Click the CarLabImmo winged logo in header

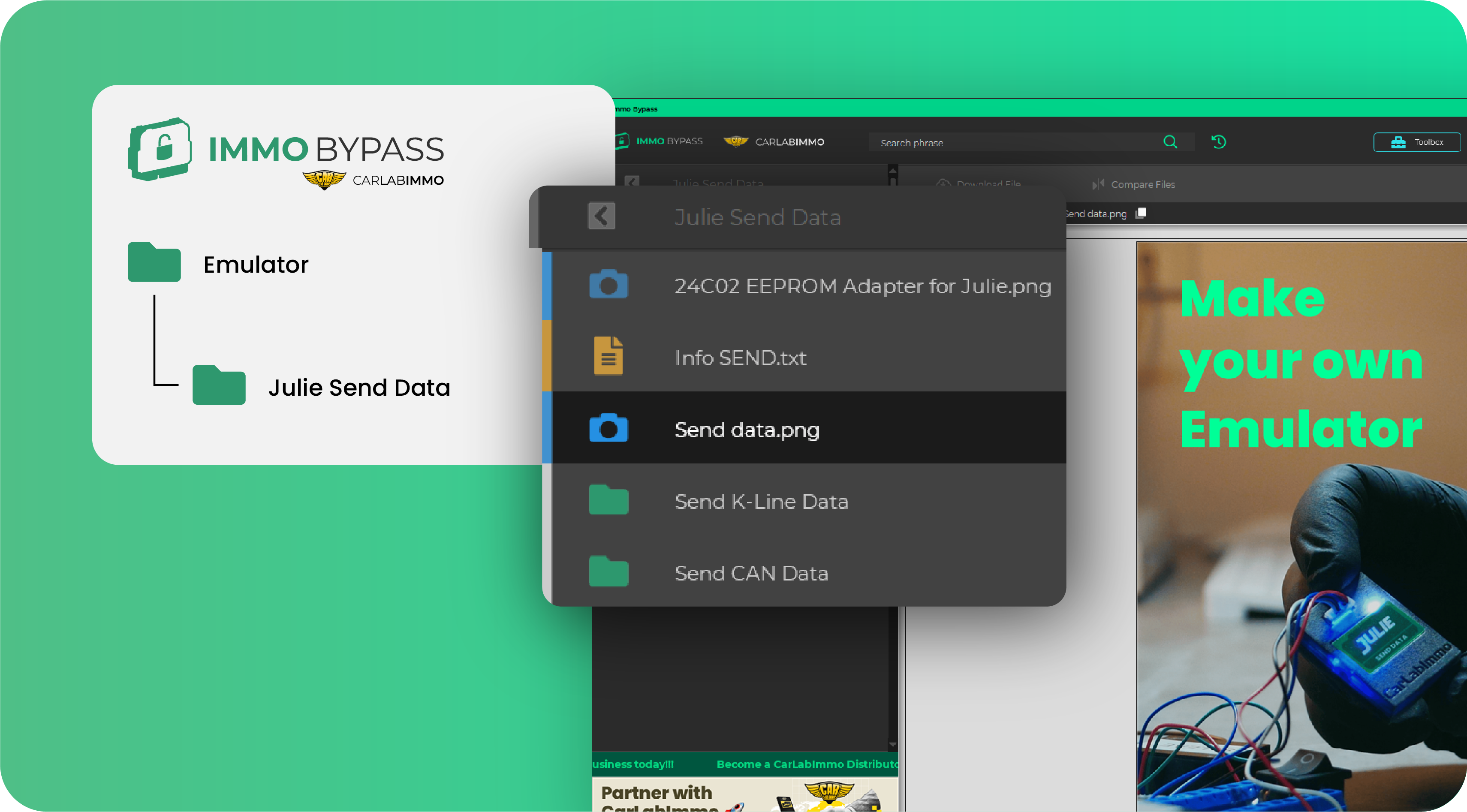736,141
